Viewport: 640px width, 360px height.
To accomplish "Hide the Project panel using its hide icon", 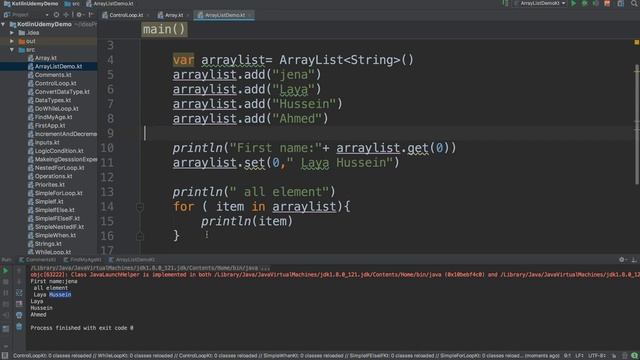I will (91, 15).
